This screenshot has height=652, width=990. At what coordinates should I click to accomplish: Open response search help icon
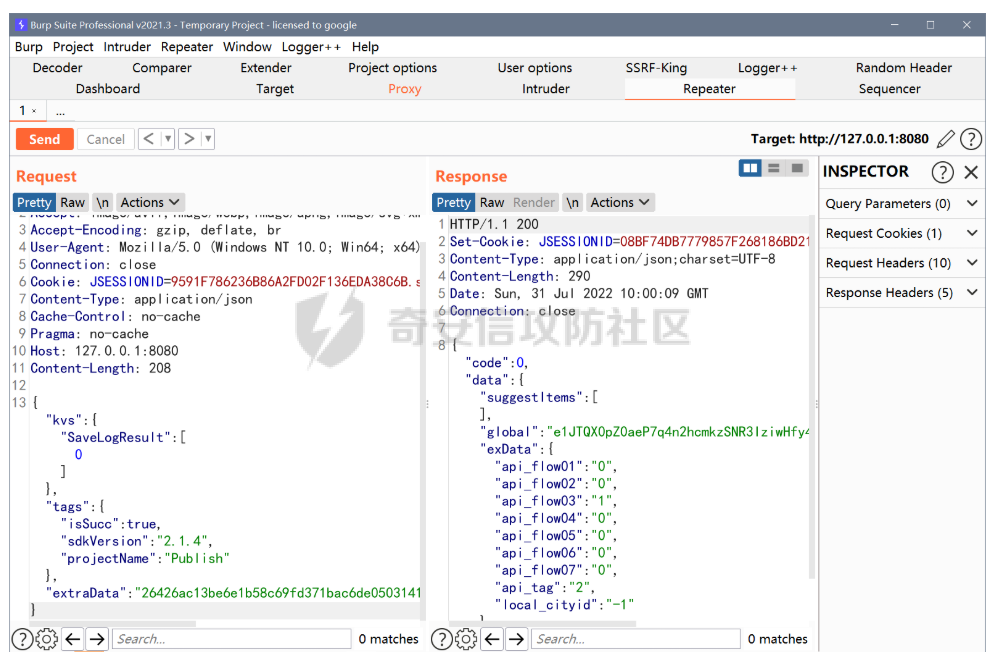coord(441,639)
